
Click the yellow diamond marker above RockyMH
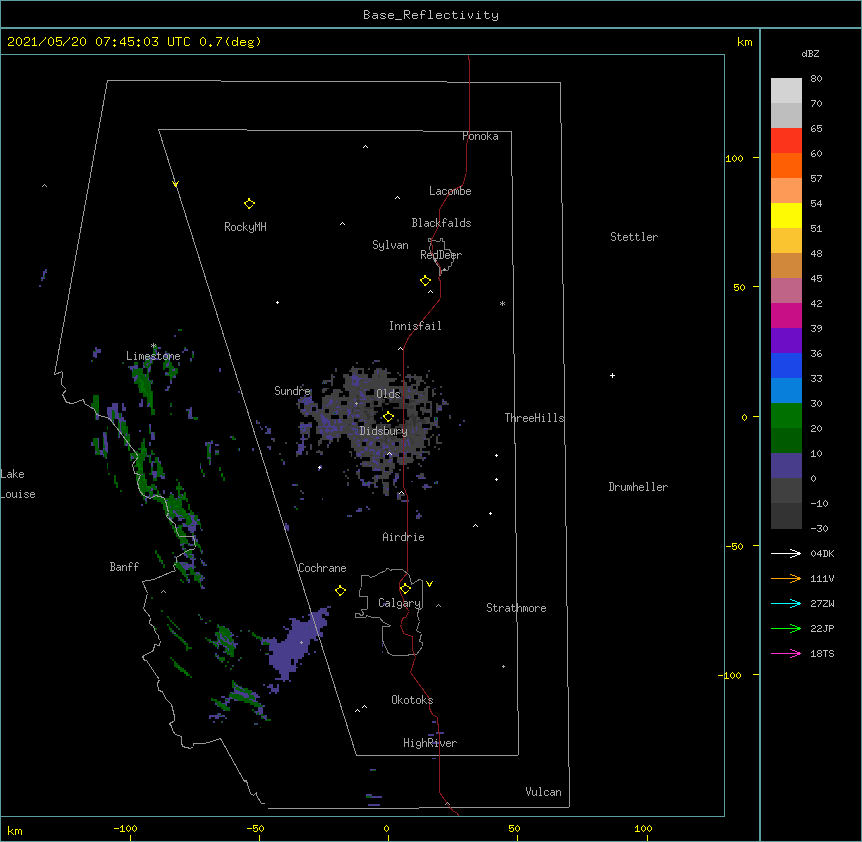pyautogui.click(x=249, y=204)
